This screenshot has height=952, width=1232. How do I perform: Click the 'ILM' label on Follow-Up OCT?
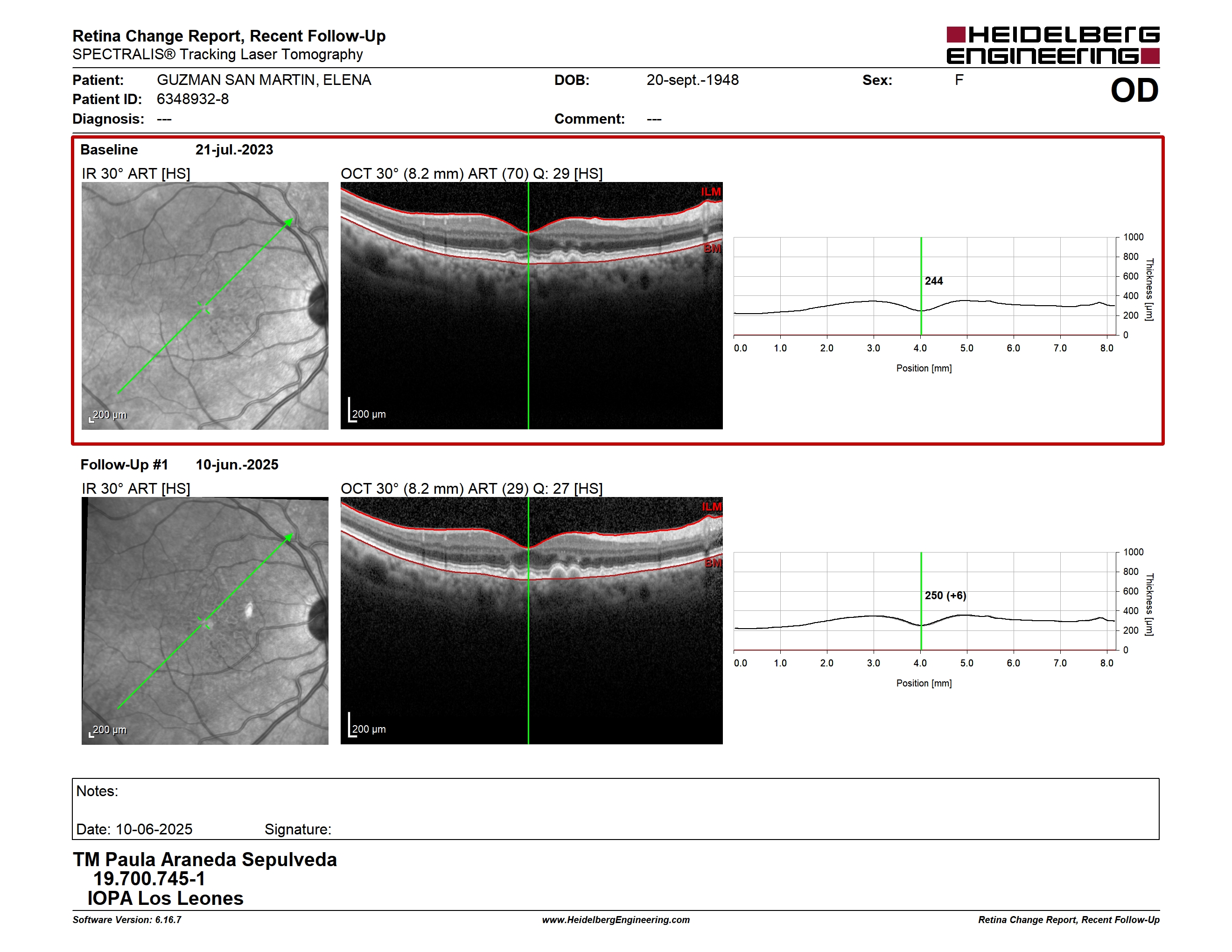coord(711,506)
